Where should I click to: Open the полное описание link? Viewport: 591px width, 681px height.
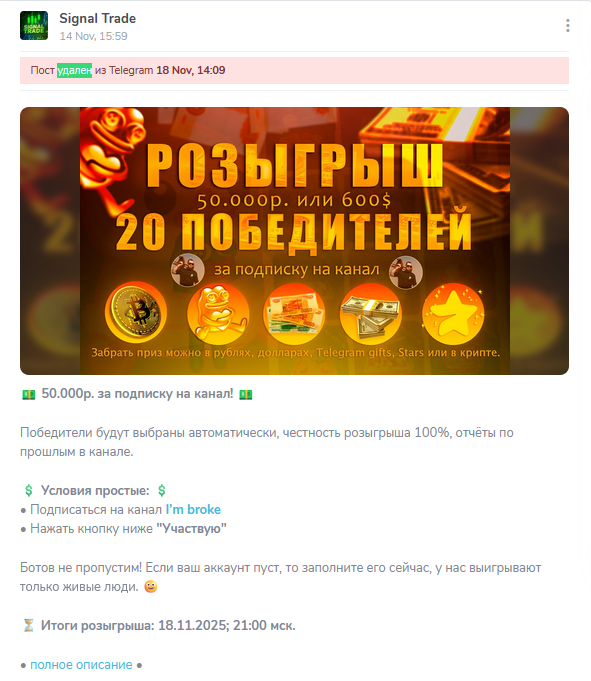(81, 665)
